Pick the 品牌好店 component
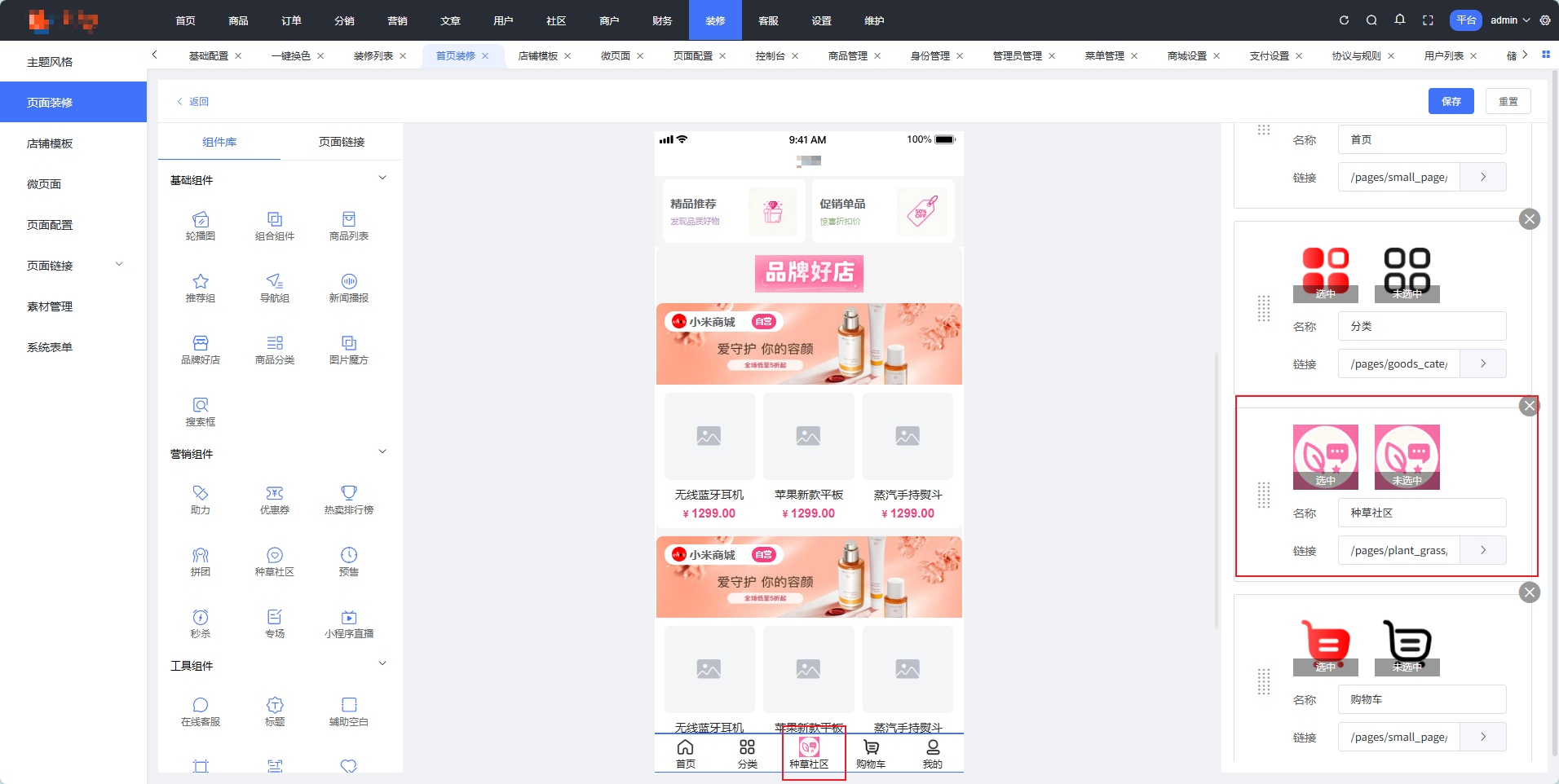The height and width of the screenshot is (784, 1559). [201, 349]
